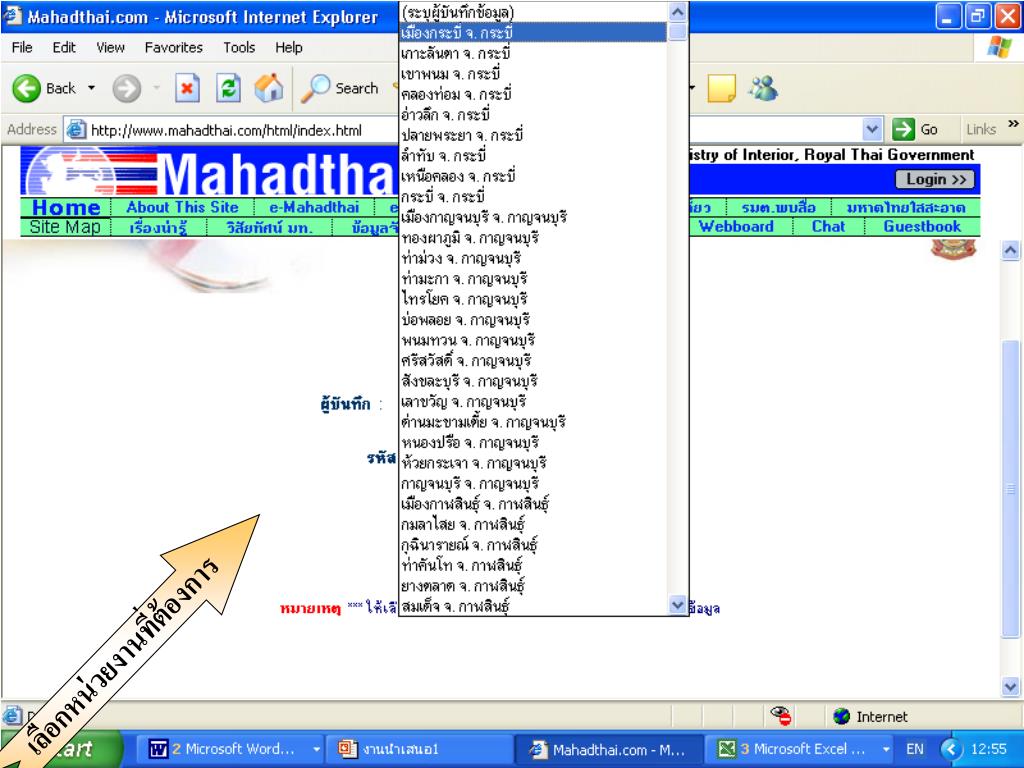The width and height of the screenshot is (1024, 768).
Task: Go to the Home navigation link
Action: coord(66,208)
